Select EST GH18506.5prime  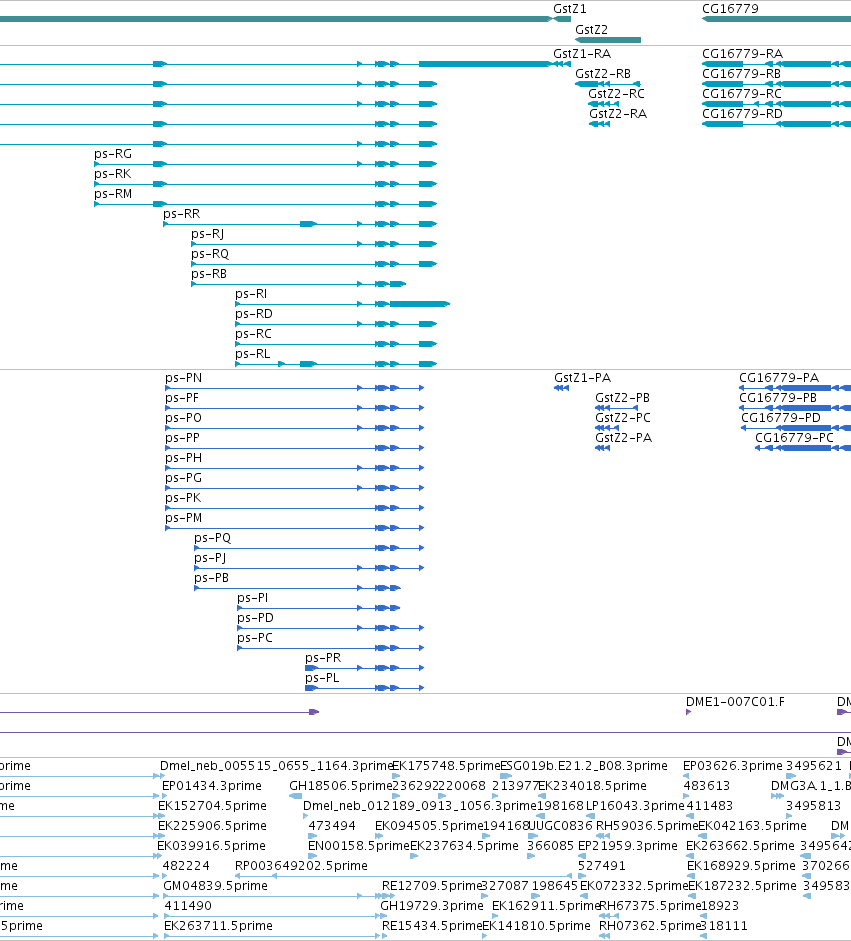point(340,786)
